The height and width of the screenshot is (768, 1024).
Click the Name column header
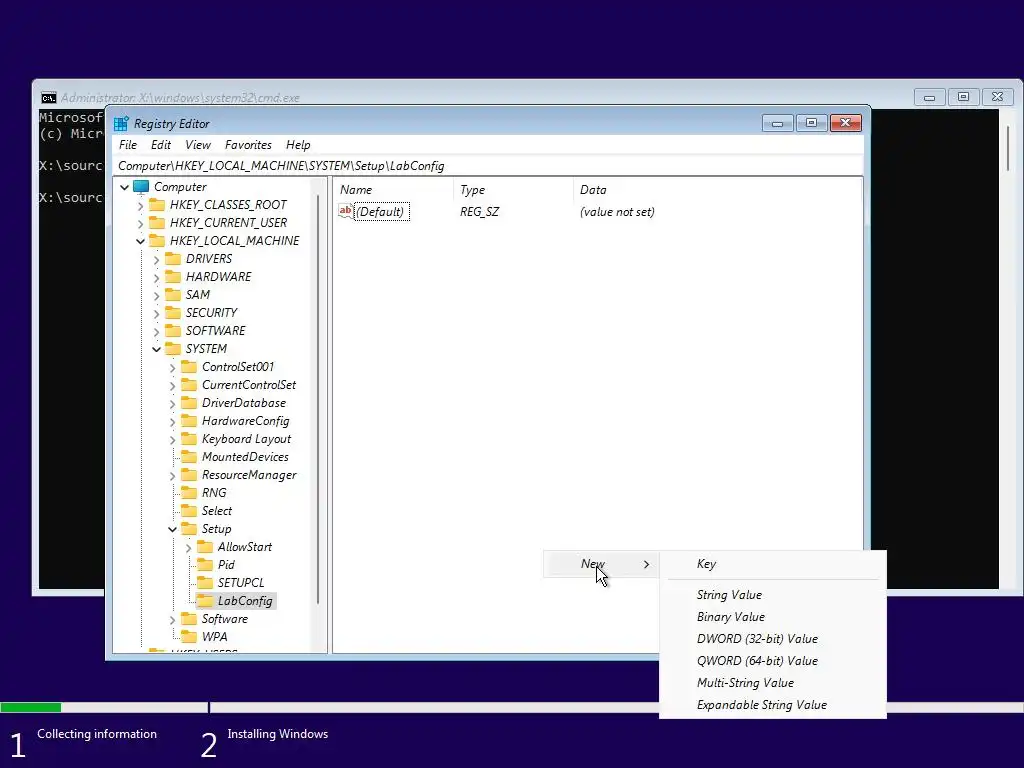click(394, 190)
